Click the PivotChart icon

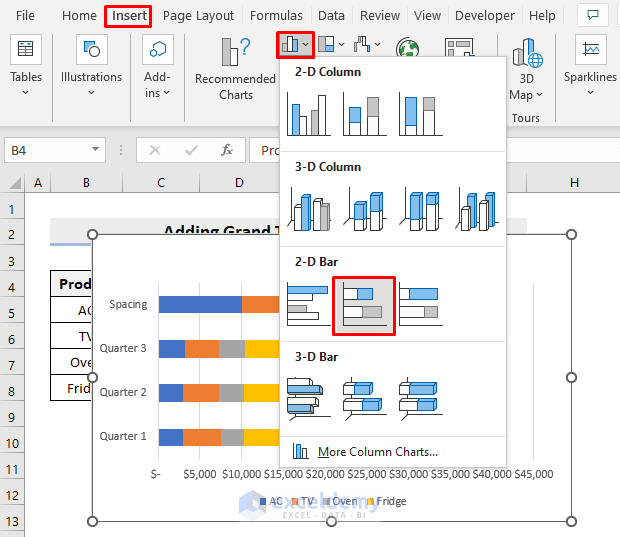coord(459,47)
